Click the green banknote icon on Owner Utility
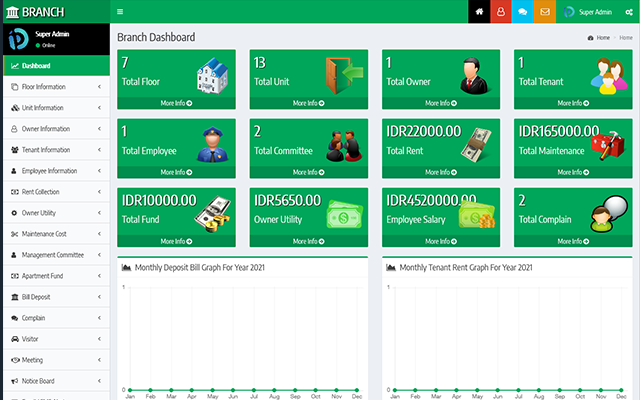 (x=344, y=215)
